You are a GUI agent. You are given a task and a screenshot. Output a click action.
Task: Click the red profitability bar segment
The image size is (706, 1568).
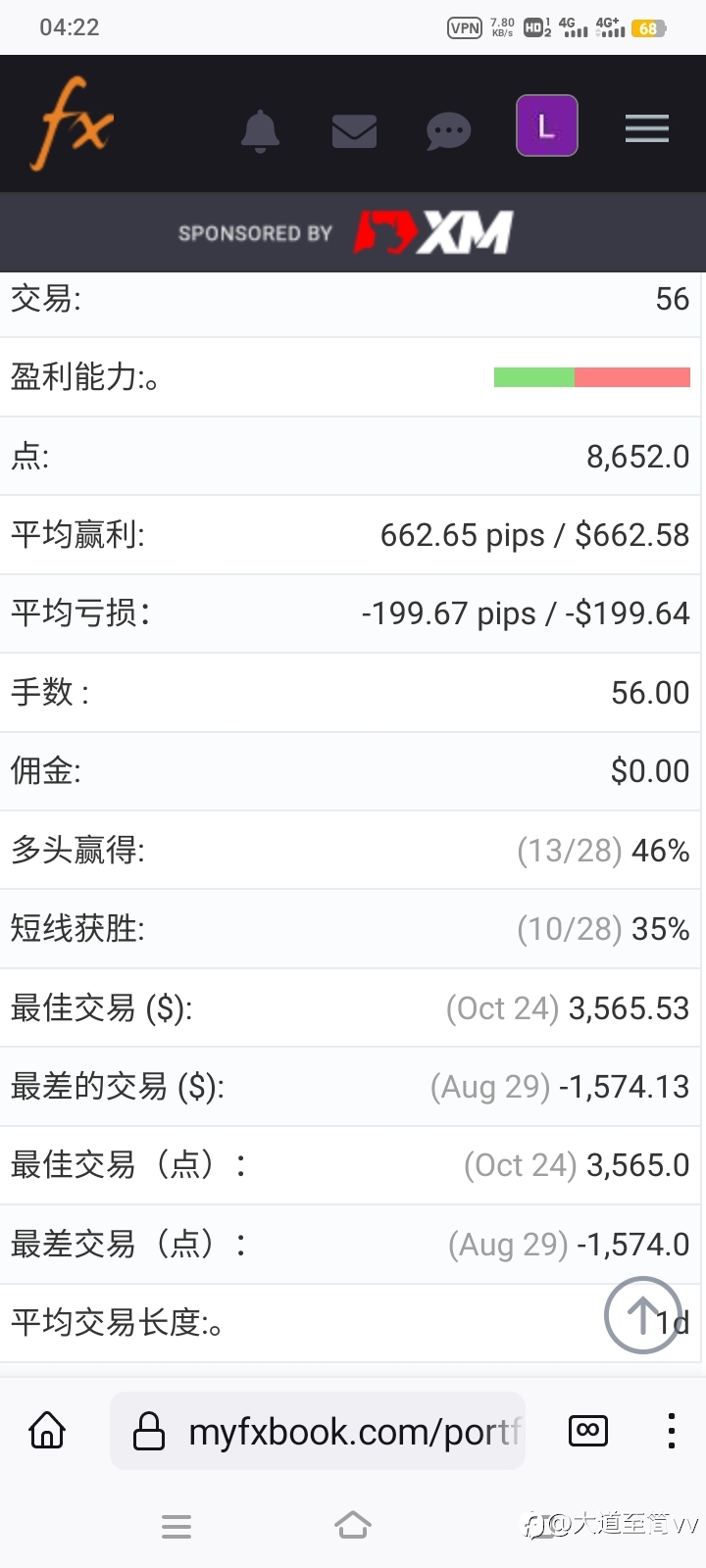coord(632,377)
